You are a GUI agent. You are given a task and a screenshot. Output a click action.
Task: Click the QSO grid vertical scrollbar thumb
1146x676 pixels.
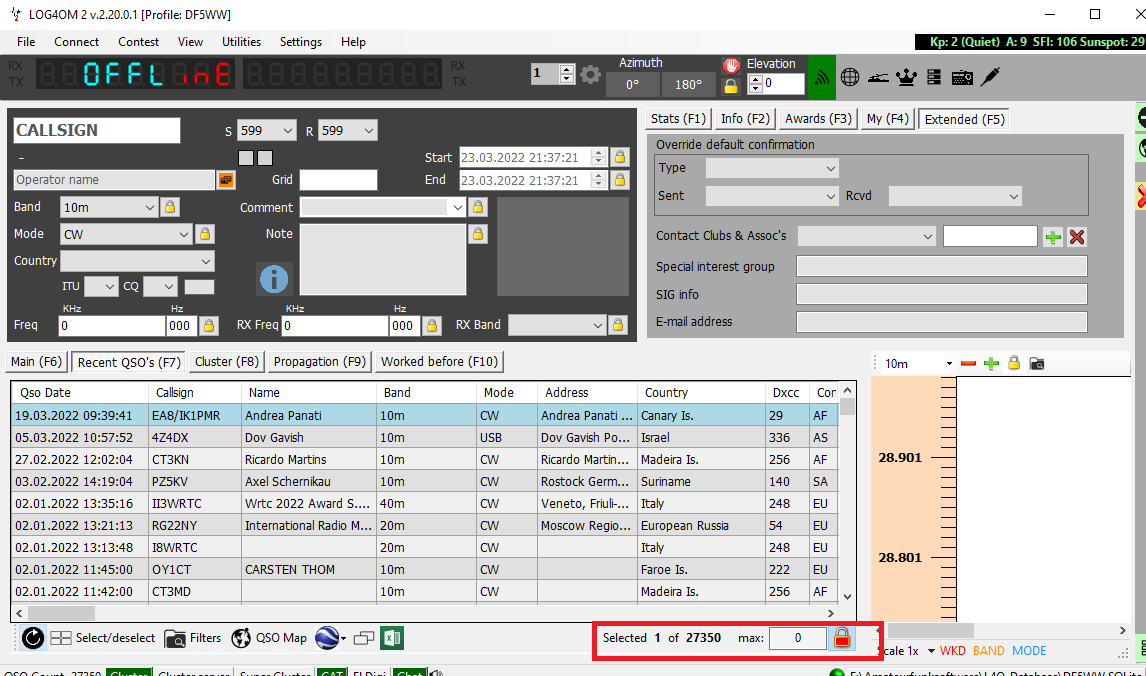click(847, 406)
